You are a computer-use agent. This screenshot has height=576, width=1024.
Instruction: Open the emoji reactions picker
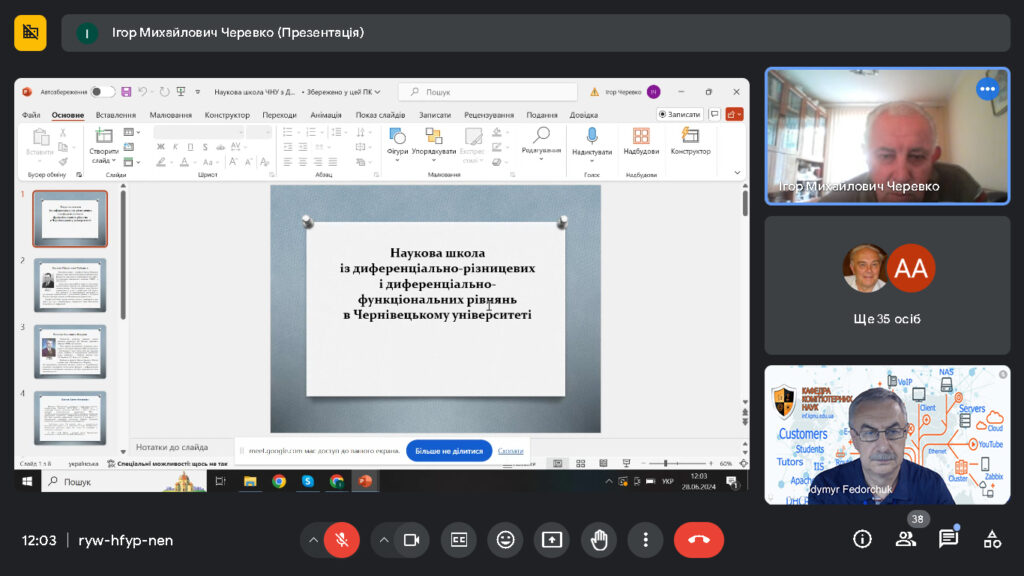point(505,540)
